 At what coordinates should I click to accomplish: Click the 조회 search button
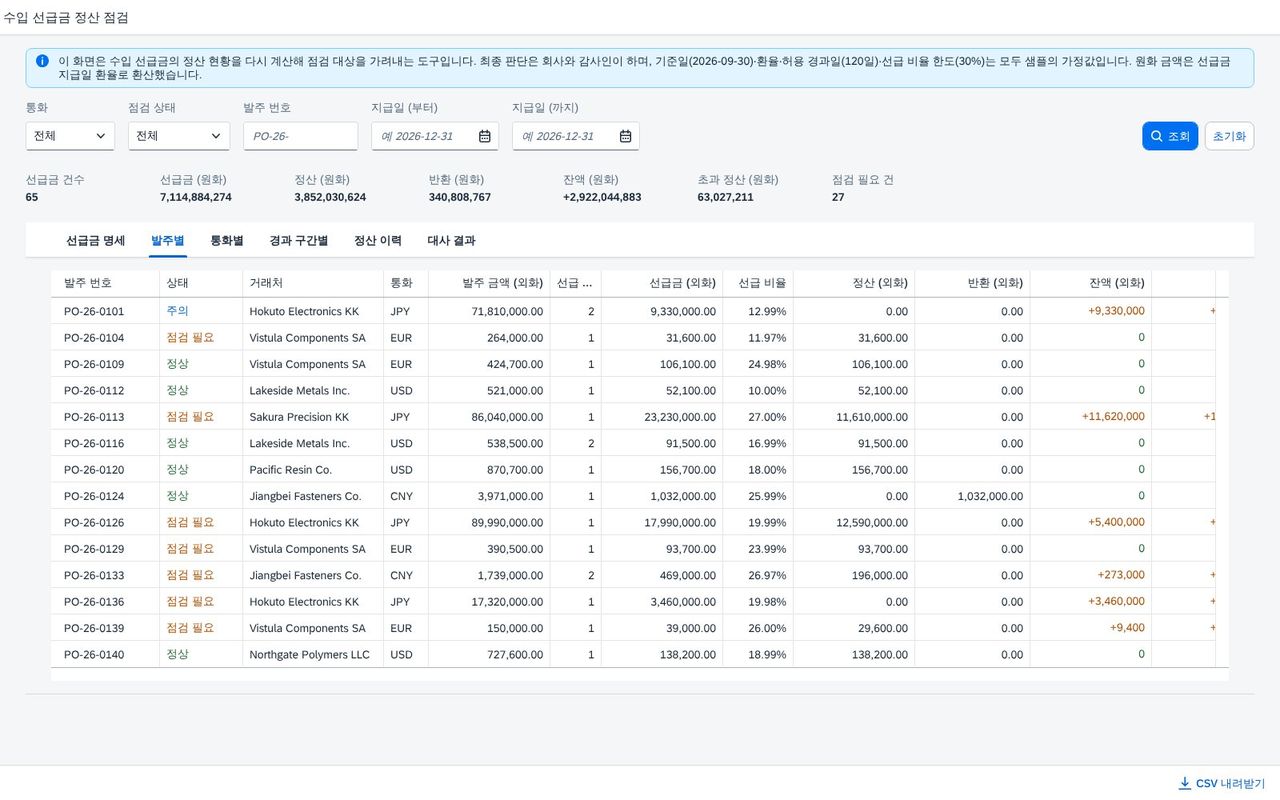pos(1170,136)
